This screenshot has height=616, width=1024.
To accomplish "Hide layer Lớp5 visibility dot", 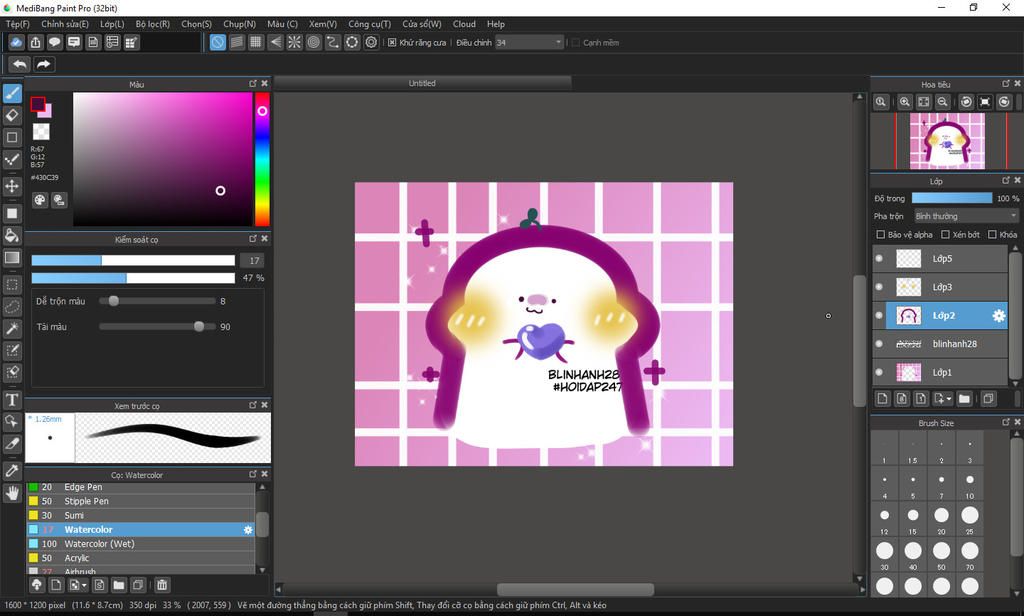I will [x=880, y=259].
